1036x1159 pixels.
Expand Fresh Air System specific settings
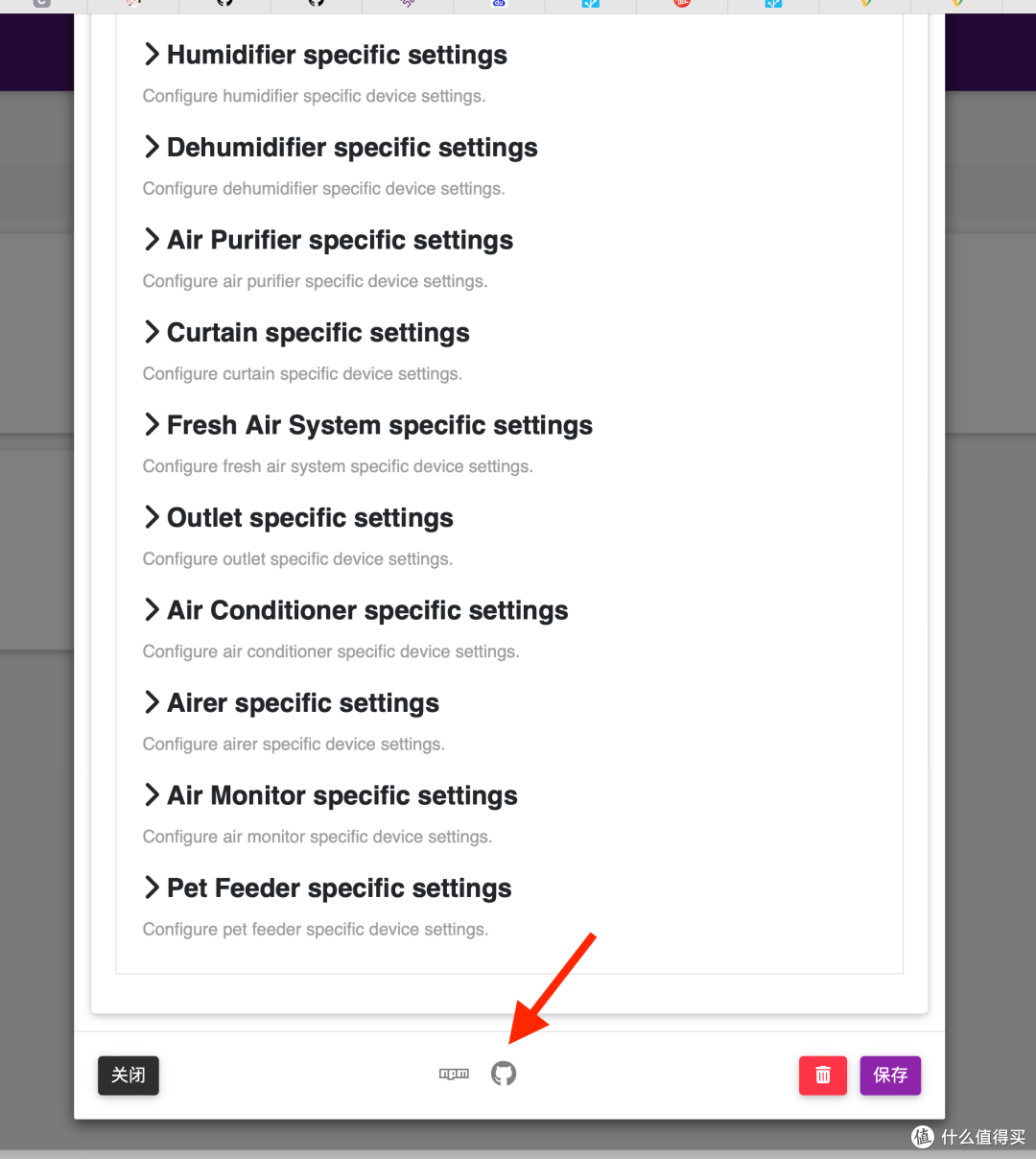379,425
